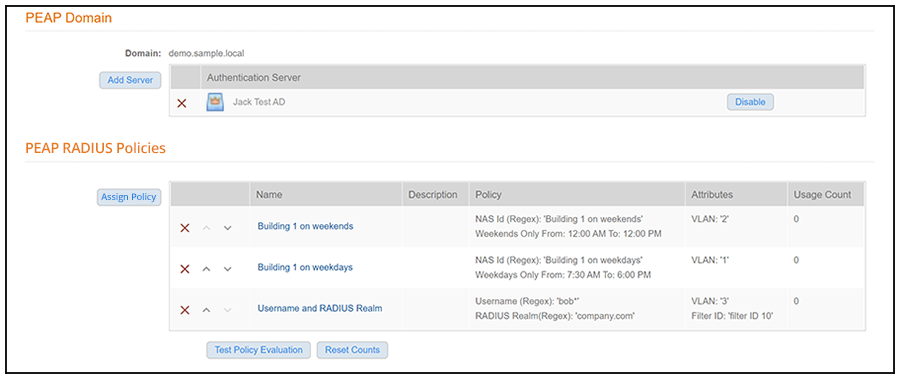Move Building 1 on weekends policy down
Viewport: 900px width, 379px height.
[x=227, y=228]
